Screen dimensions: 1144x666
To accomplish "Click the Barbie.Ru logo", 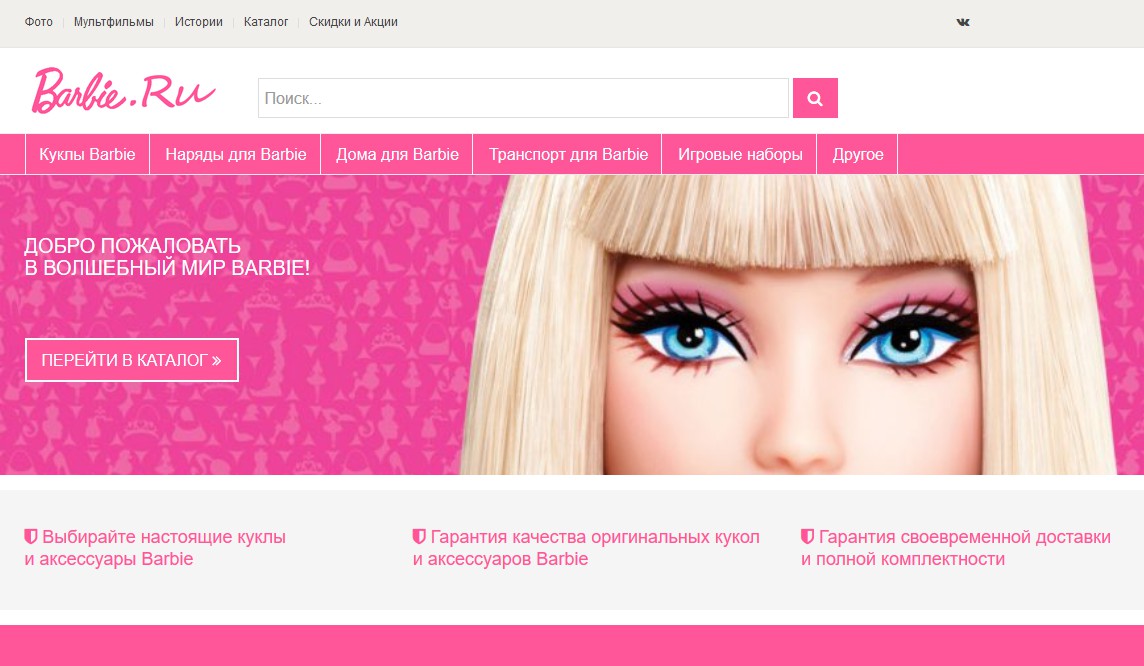I will coord(123,90).
